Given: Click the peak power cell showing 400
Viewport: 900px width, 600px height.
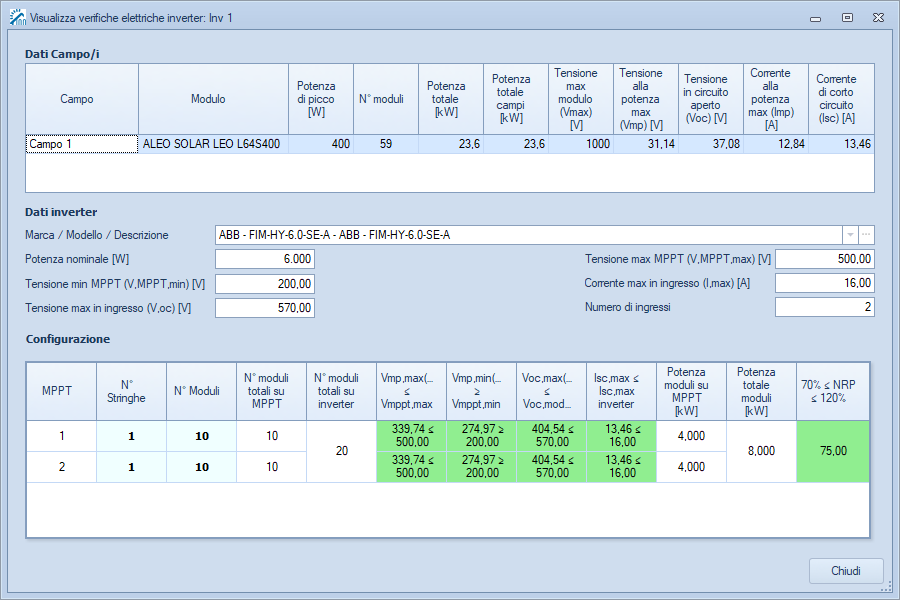Looking at the screenshot, I should [x=321, y=144].
